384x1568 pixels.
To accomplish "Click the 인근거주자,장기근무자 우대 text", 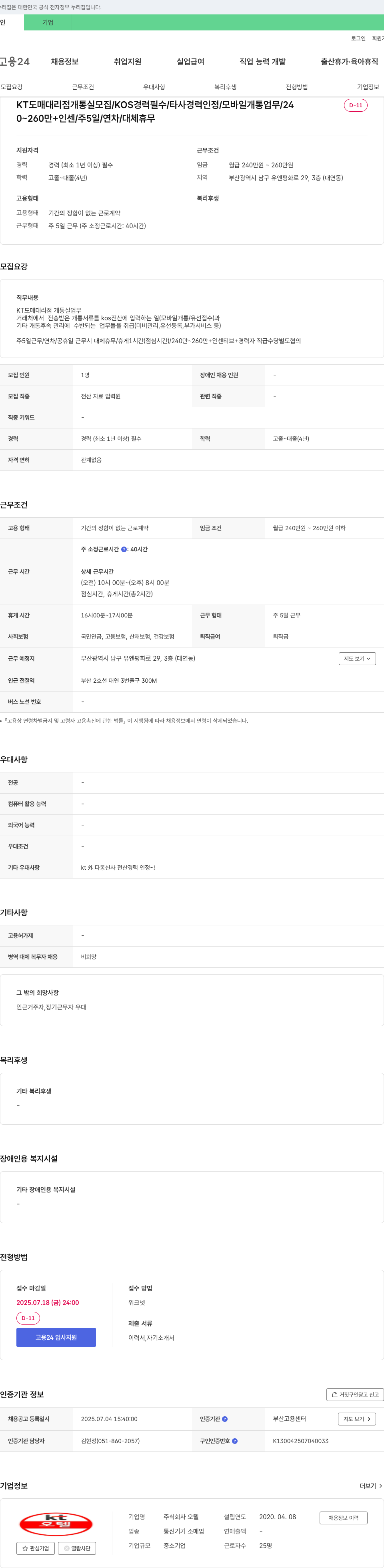I will tap(51, 1007).
